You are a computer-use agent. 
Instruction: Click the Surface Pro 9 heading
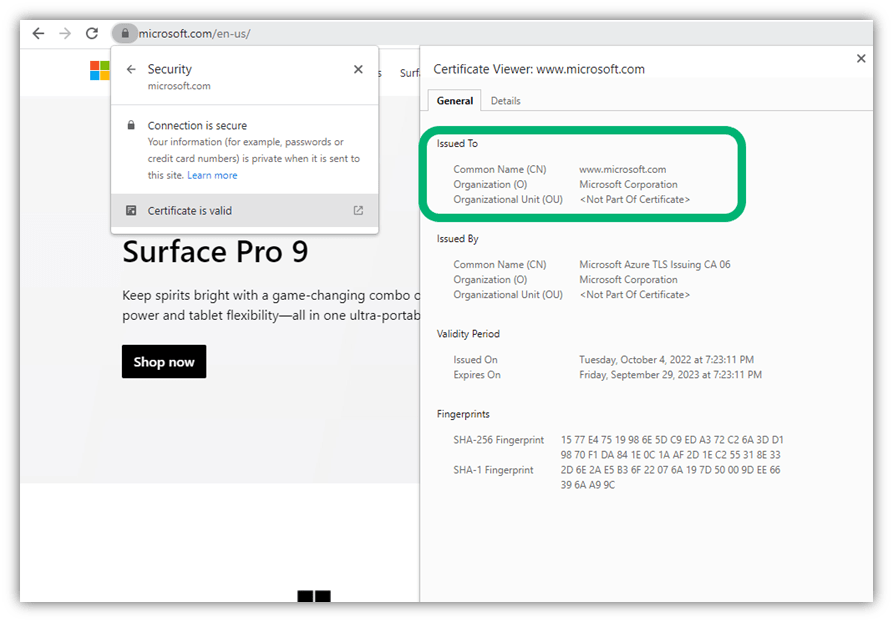tap(215, 252)
